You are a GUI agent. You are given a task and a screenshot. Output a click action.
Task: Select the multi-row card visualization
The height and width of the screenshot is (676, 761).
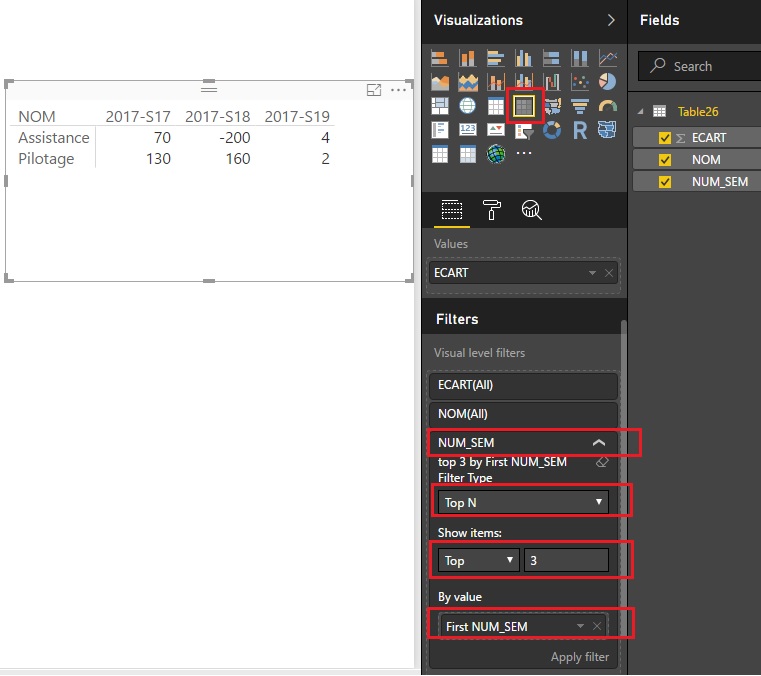pyautogui.click(x=440, y=130)
